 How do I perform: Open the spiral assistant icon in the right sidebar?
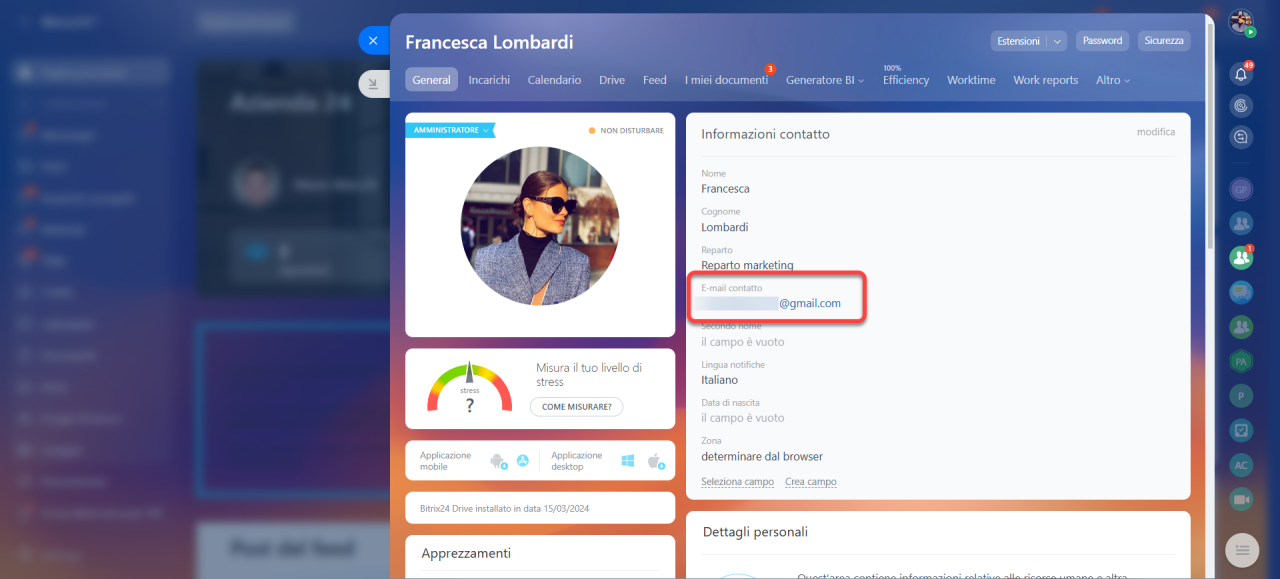tap(1241, 105)
